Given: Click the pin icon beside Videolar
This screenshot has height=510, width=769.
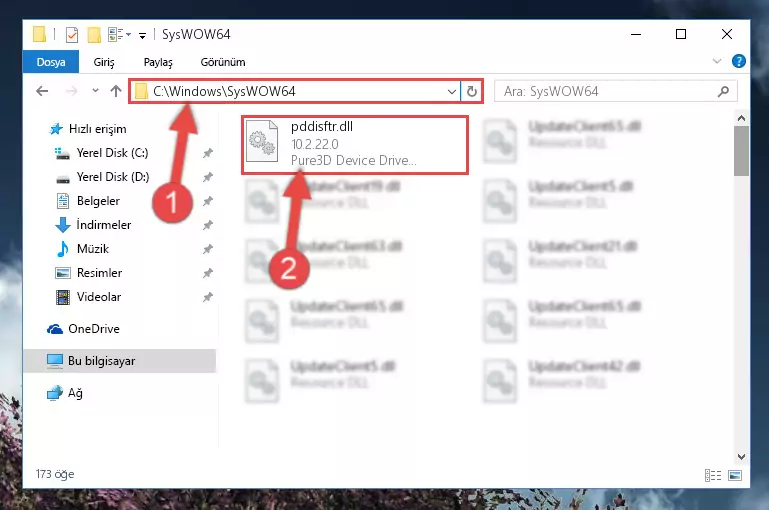Looking at the screenshot, I should 208,297.
